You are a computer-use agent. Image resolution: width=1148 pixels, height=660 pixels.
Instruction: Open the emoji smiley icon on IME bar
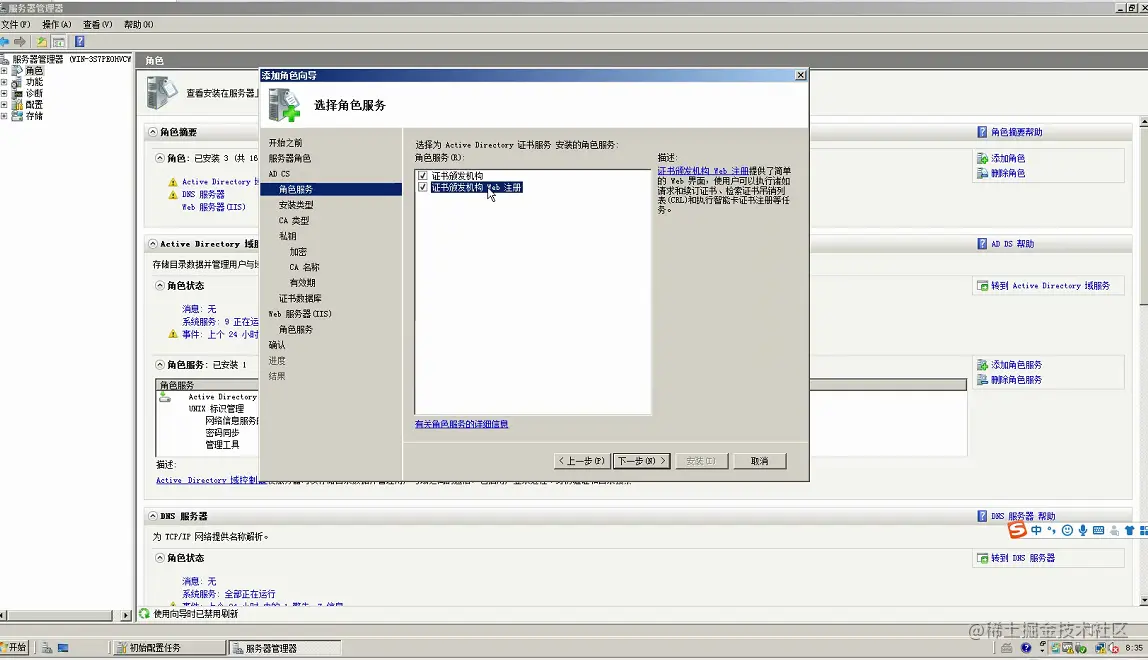click(1067, 530)
